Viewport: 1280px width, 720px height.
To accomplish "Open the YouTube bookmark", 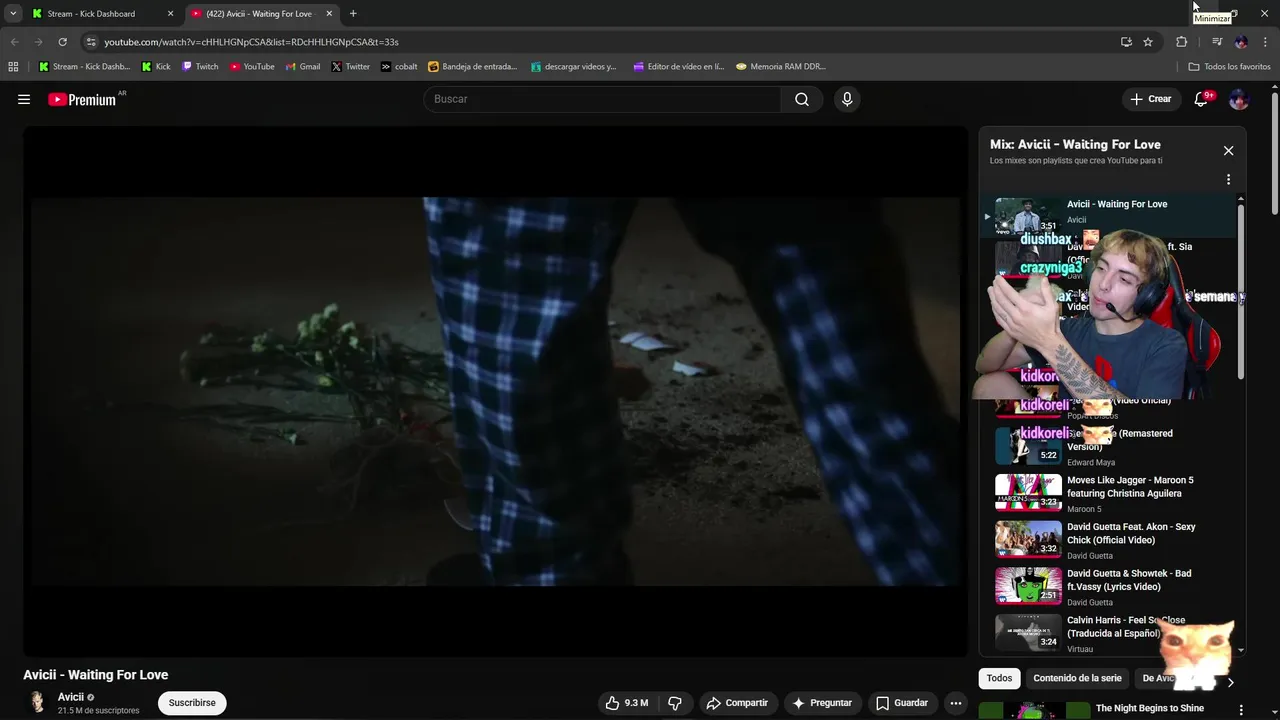I will point(252,67).
